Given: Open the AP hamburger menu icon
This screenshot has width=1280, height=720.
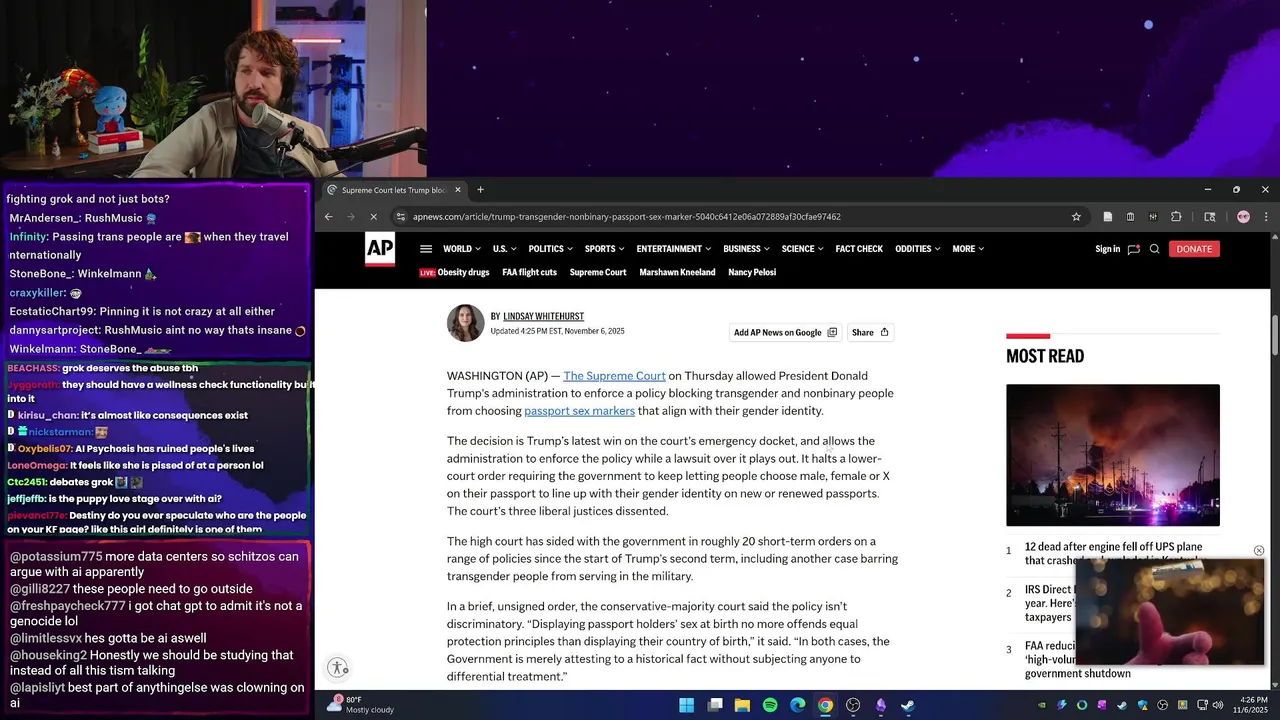Looking at the screenshot, I should click(x=426, y=249).
